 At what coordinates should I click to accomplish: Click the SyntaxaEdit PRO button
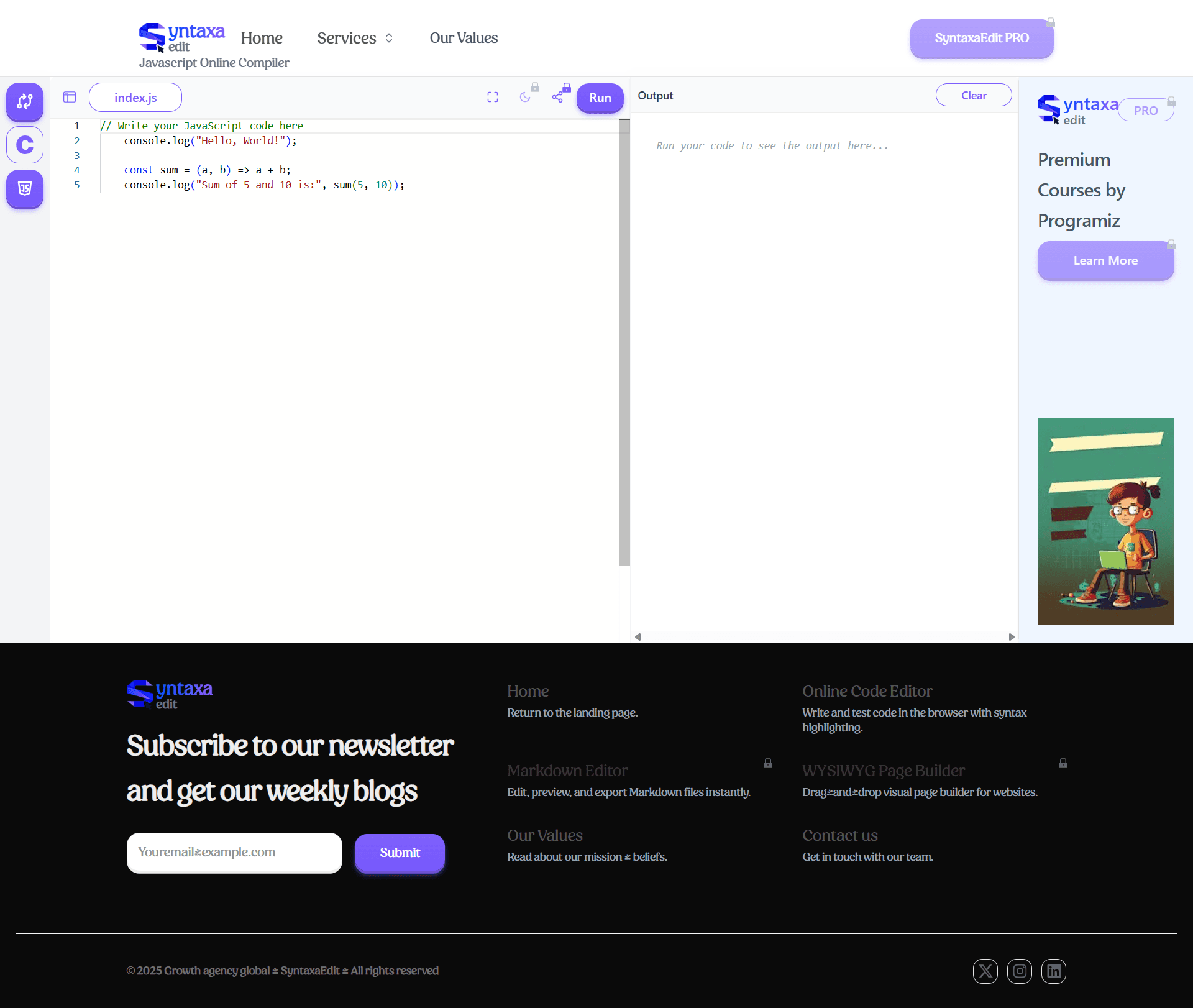981,38
